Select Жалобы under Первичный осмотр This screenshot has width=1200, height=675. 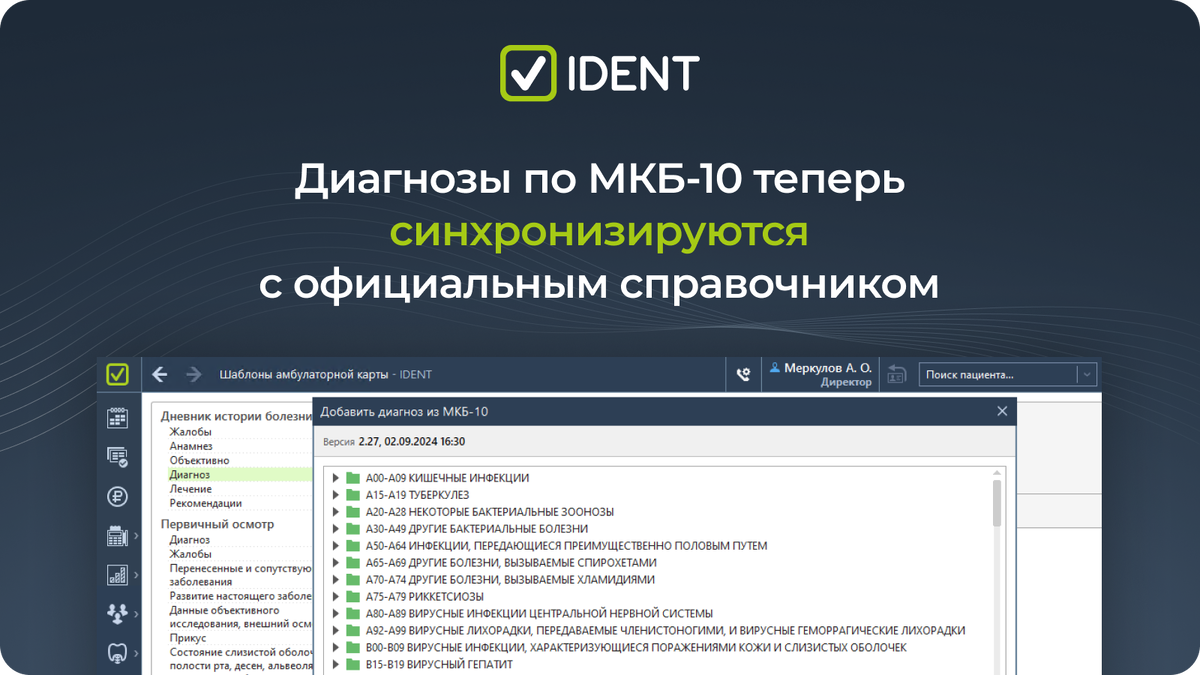(x=190, y=554)
